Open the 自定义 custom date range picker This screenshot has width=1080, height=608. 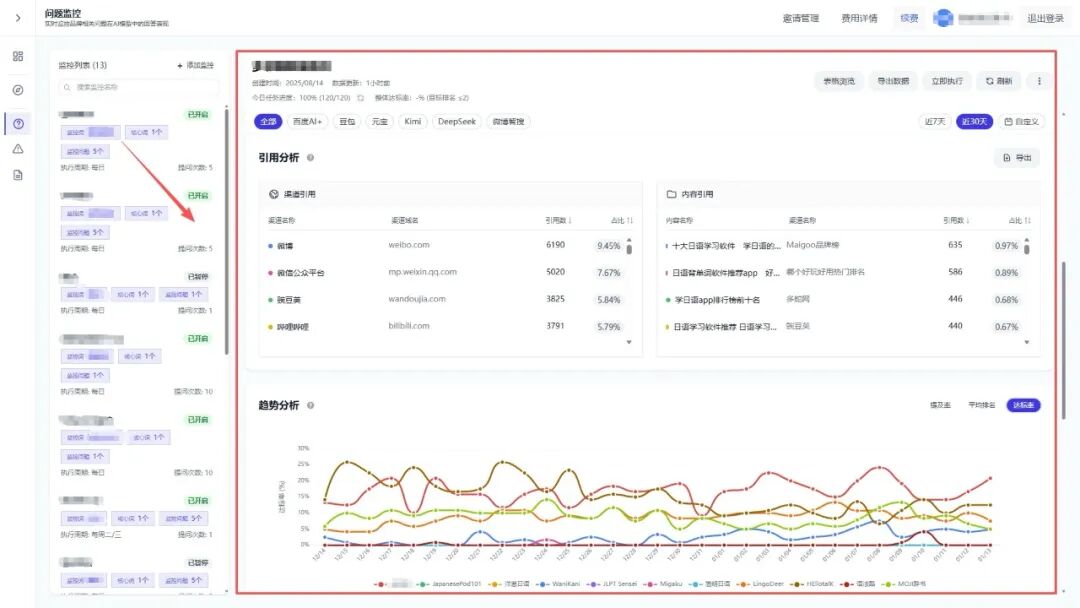tap(1021, 122)
